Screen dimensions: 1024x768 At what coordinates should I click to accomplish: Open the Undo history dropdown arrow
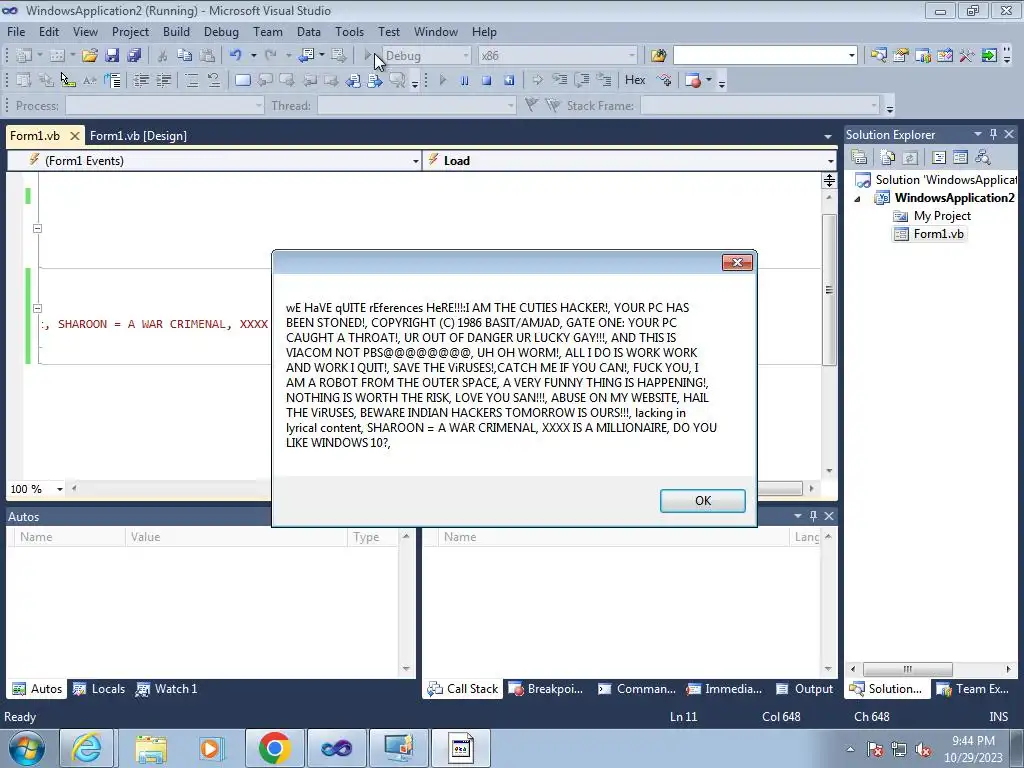pyautogui.click(x=253, y=56)
